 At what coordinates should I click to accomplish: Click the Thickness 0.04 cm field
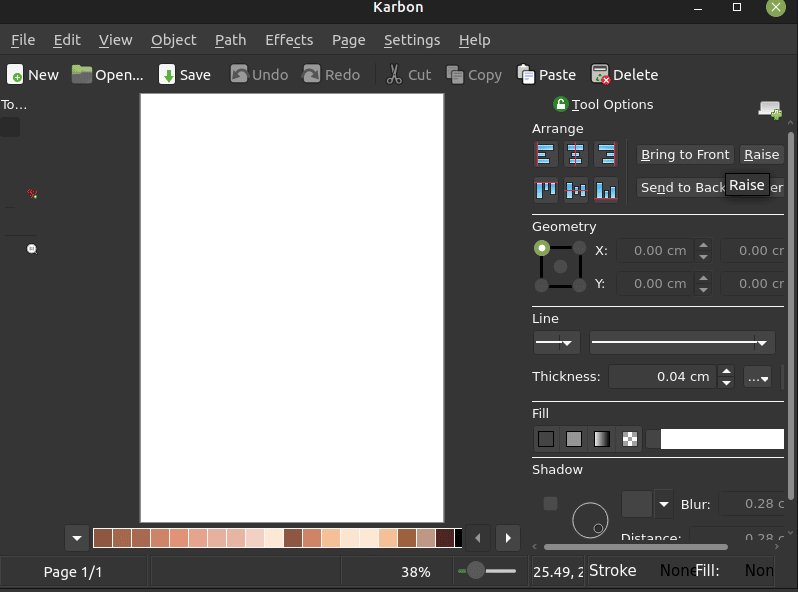click(663, 377)
